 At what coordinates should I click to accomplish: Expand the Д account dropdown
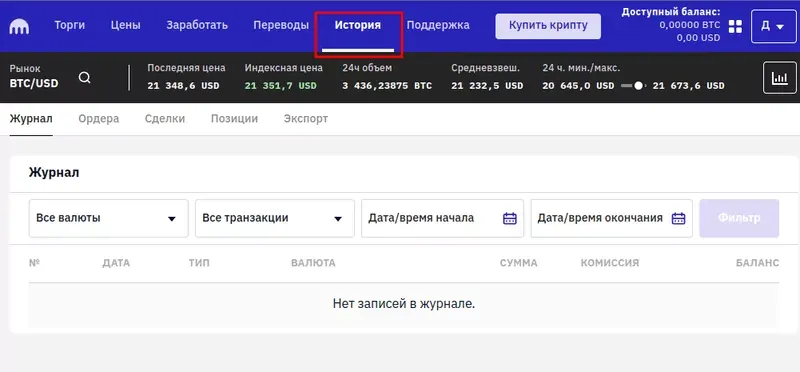click(773, 27)
